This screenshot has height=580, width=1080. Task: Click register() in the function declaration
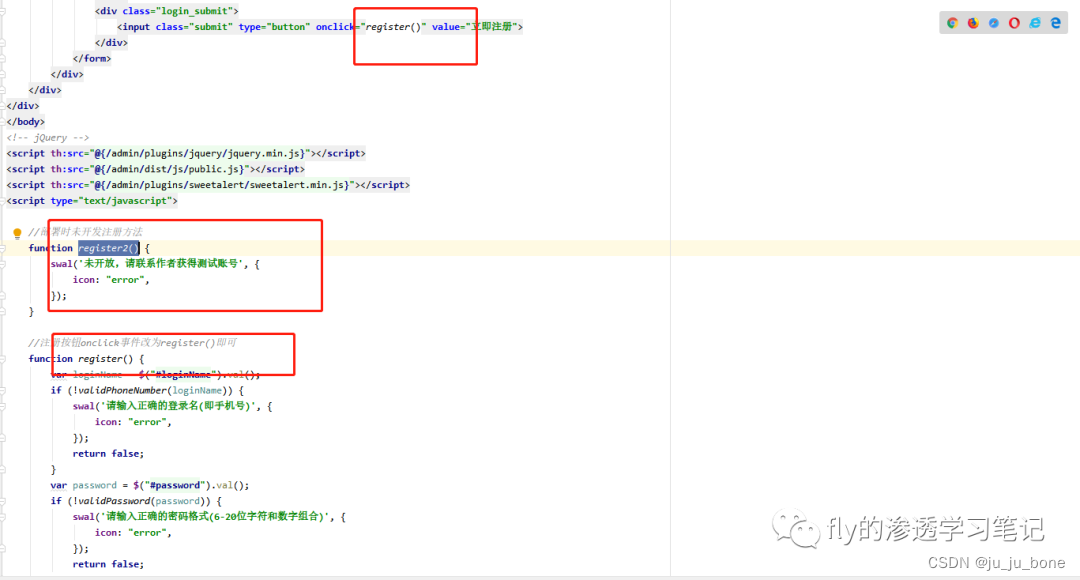[x=105, y=359]
